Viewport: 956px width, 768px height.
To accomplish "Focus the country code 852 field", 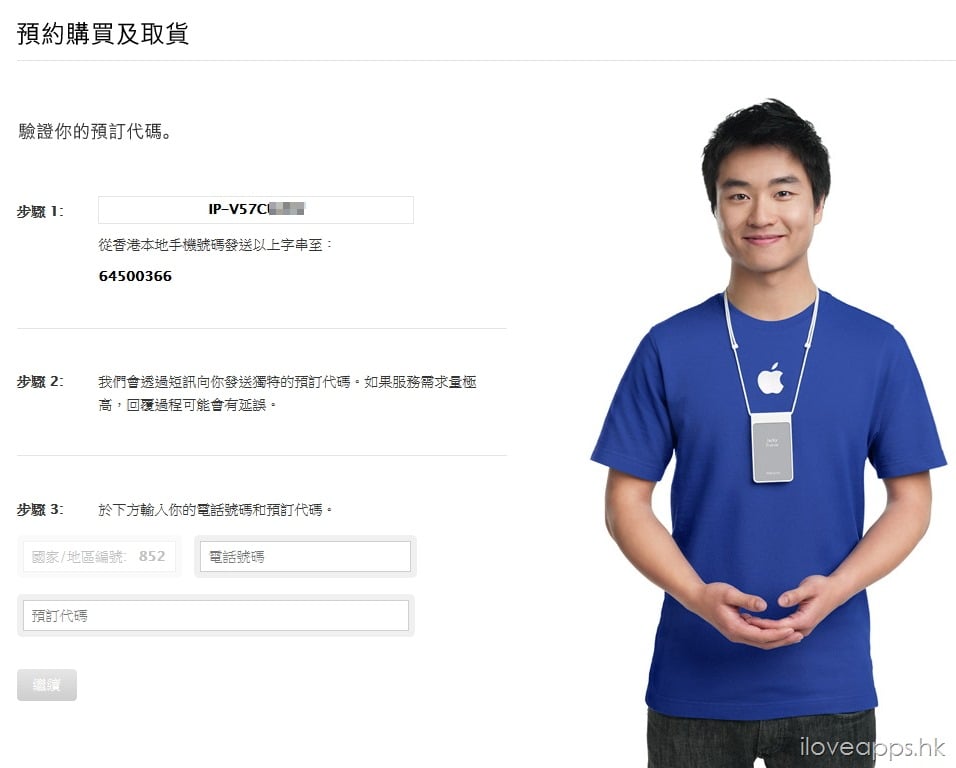I will click(99, 556).
